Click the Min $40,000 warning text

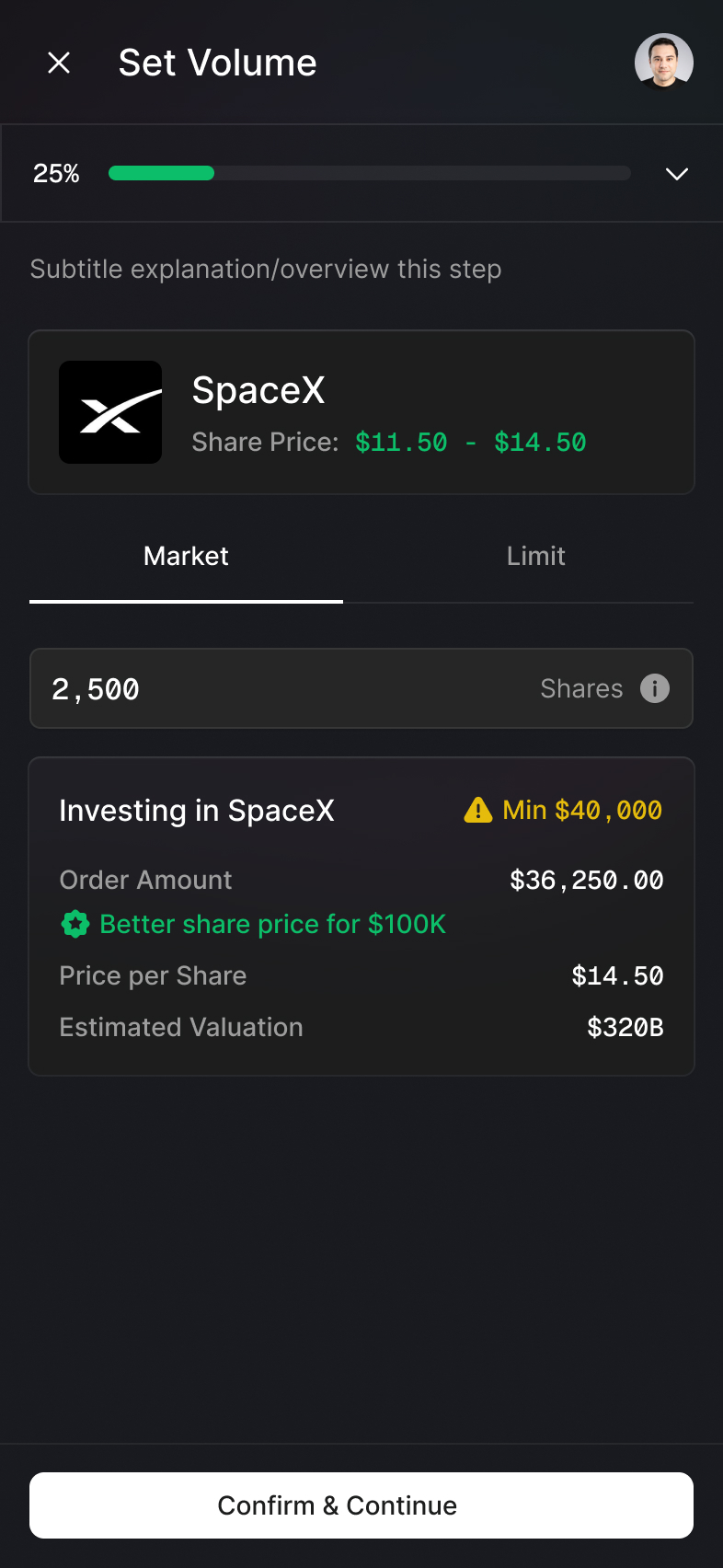click(582, 810)
